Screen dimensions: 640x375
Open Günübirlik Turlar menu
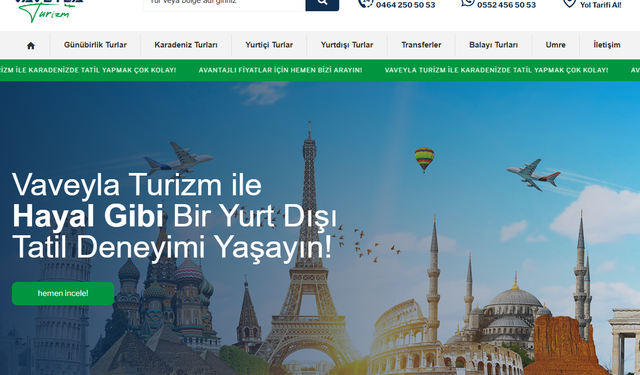[x=95, y=45]
